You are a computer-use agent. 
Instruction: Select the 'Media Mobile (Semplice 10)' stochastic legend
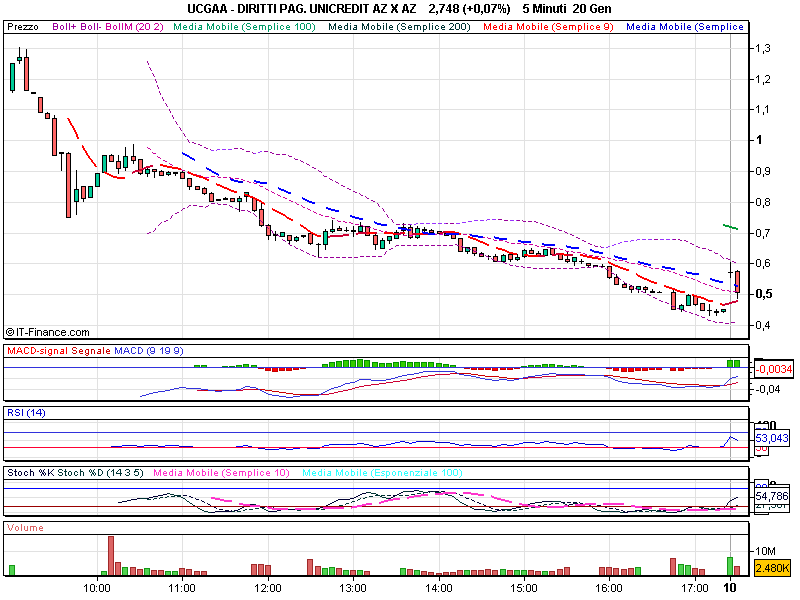pyautogui.click(x=221, y=472)
